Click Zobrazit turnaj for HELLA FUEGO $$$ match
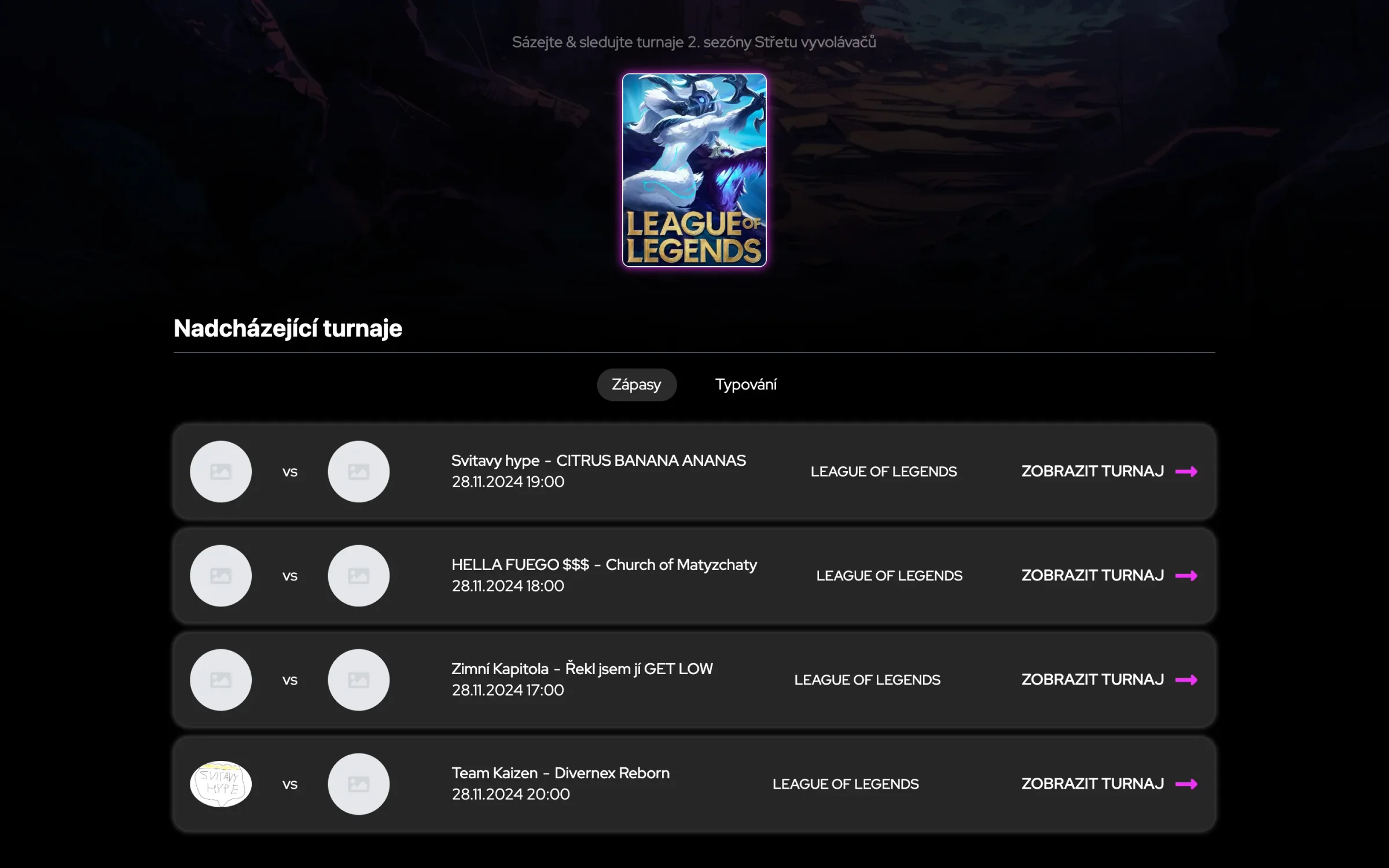This screenshot has height=868, width=1389. [x=1109, y=576]
